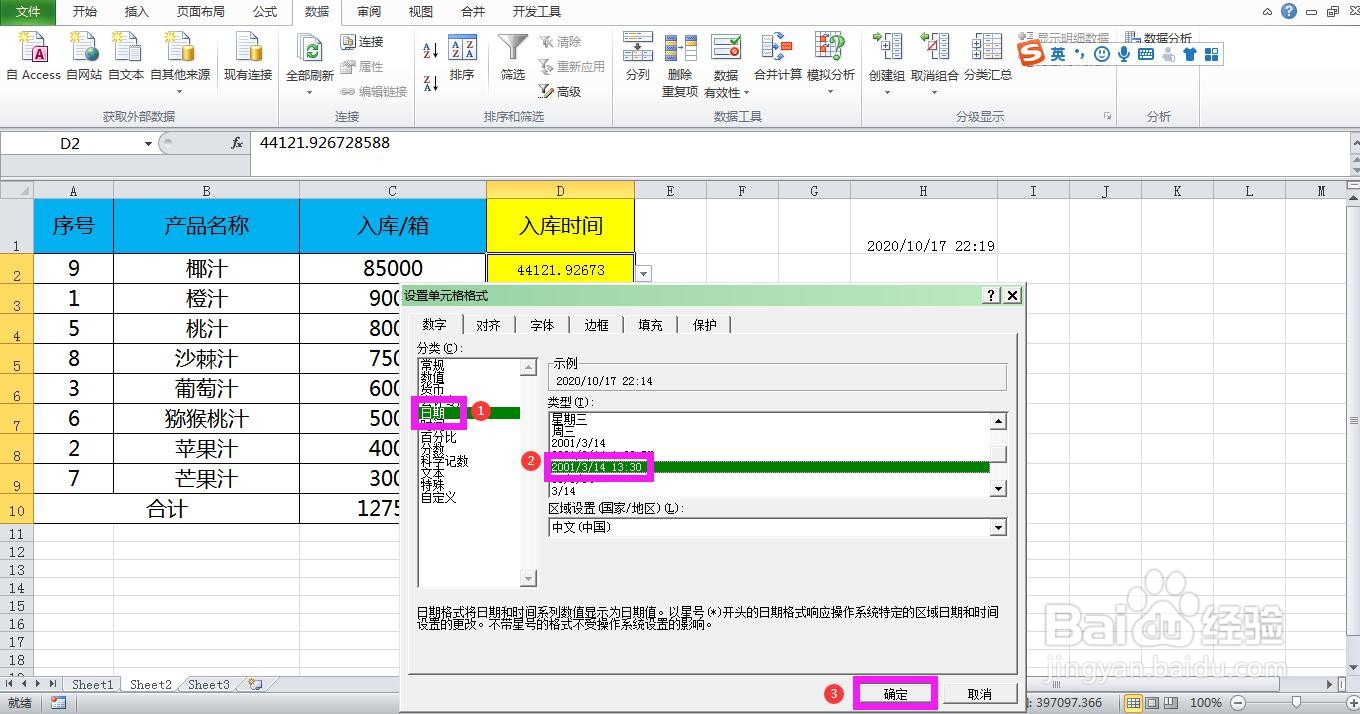Expand the 模拟分析 dropdown arrow
This screenshot has height=714, width=1360.
point(830,90)
